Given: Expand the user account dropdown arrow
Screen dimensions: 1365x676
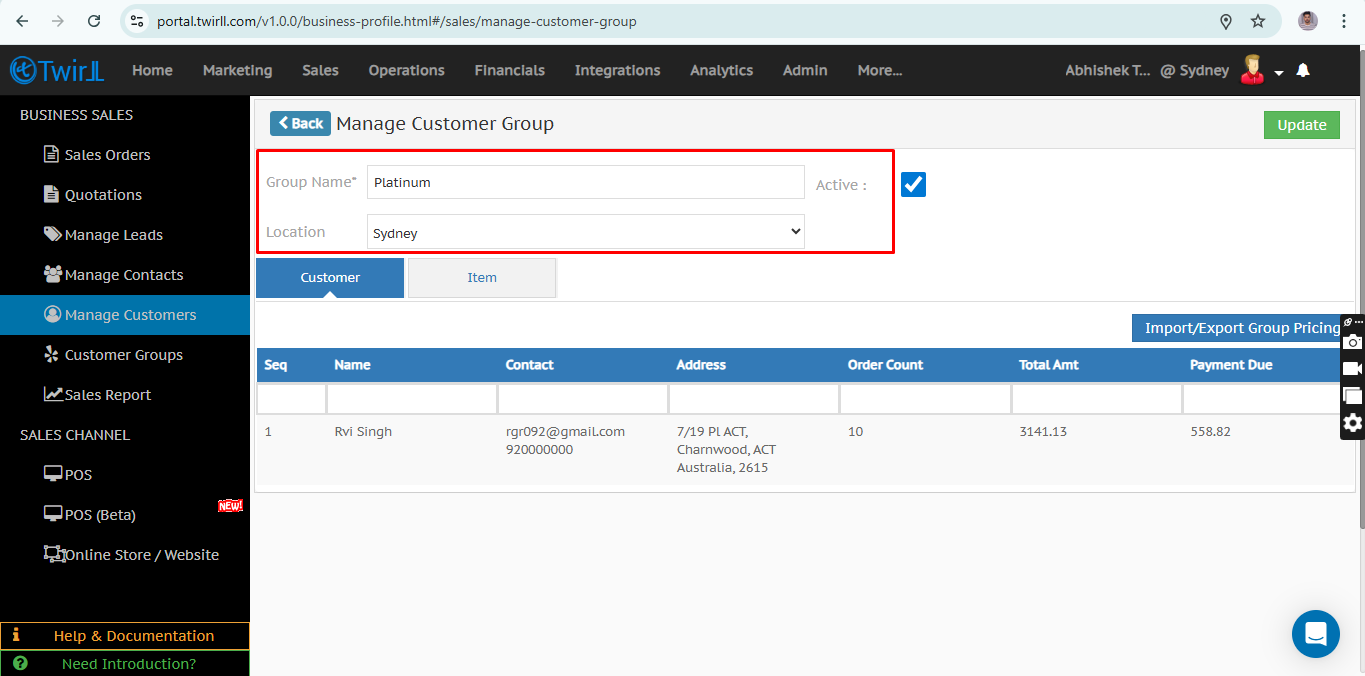Looking at the screenshot, I should click(1279, 73).
